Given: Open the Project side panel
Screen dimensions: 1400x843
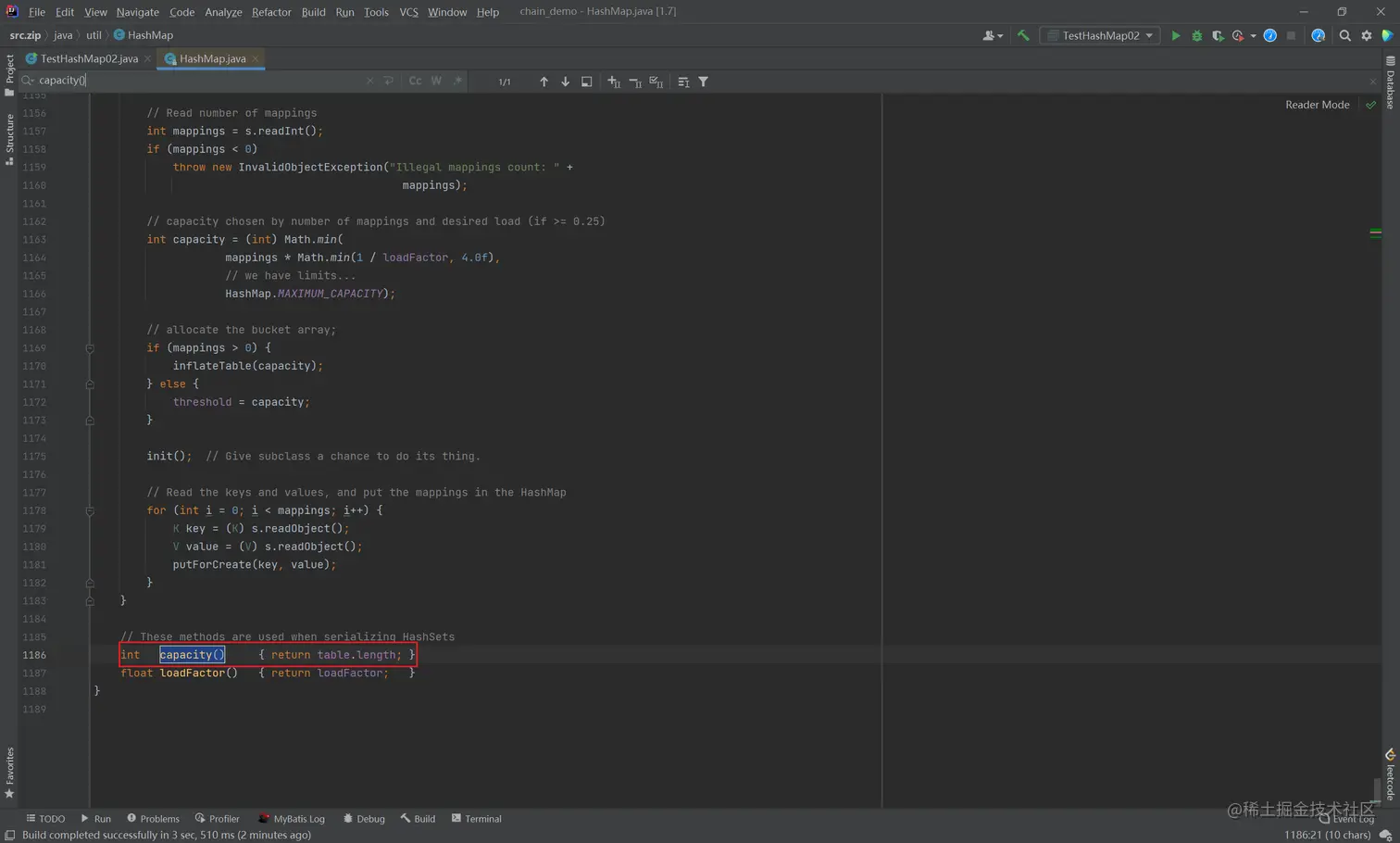Looking at the screenshot, I should (9, 74).
